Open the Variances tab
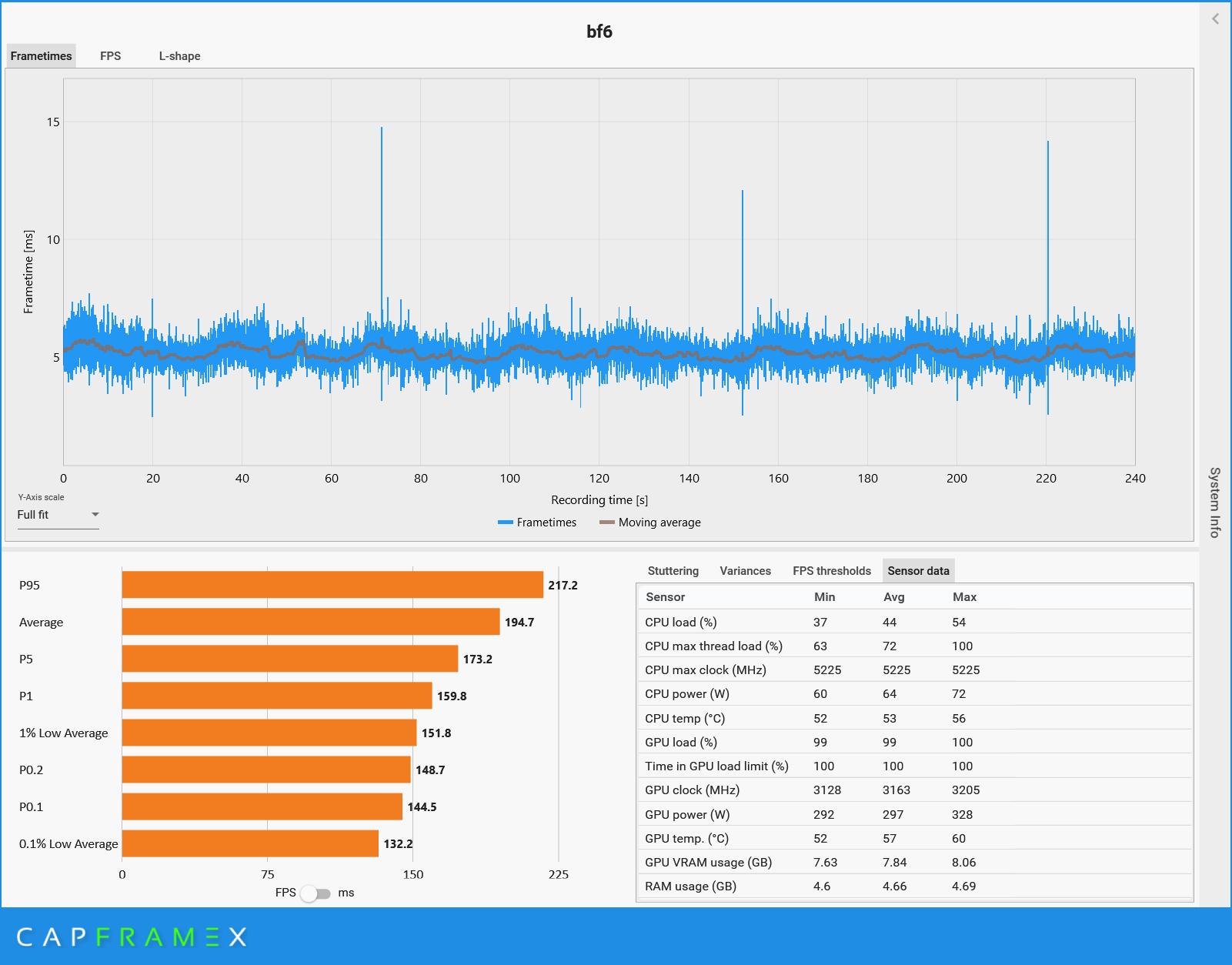This screenshot has width=1232, height=965. [745, 571]
